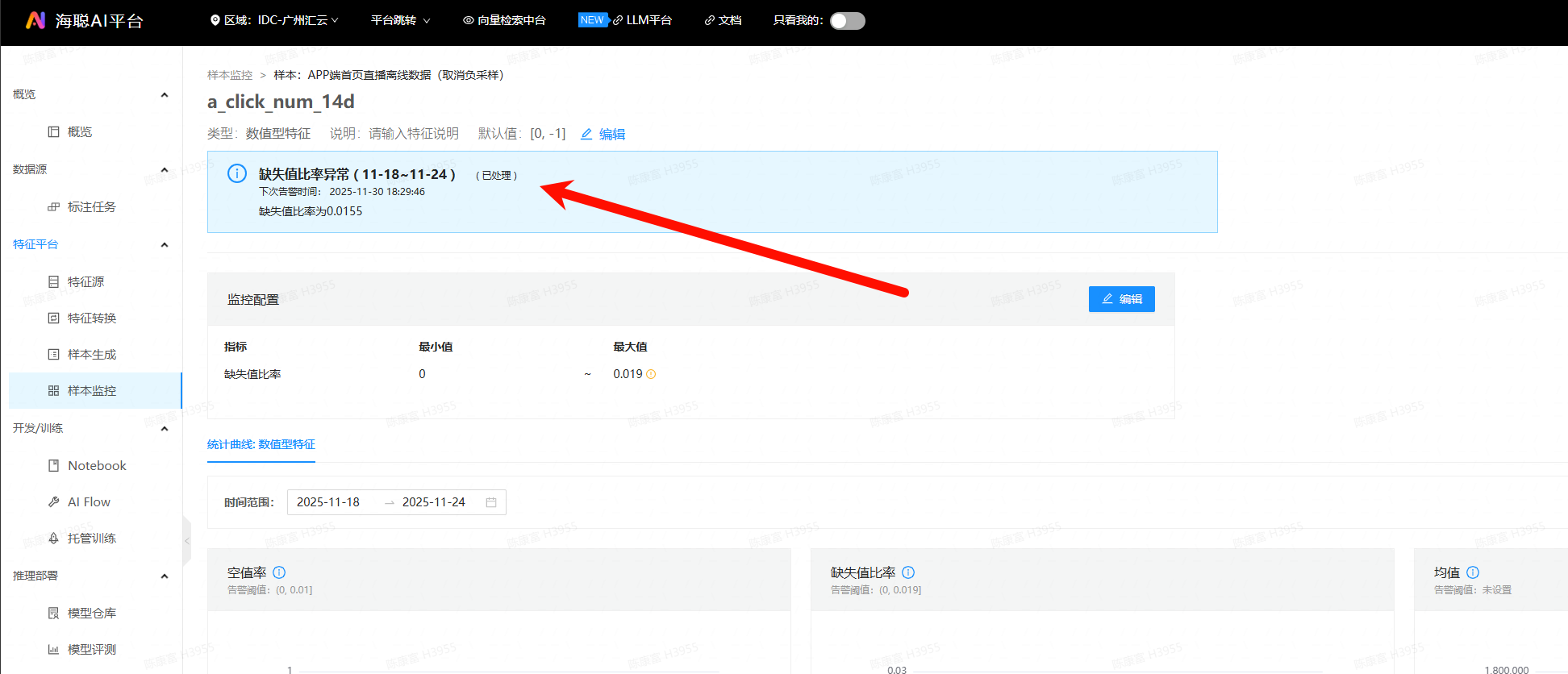The height and width of the screenshot is (674, 1568).
Task: Open 向量检索中台 in top navigation
Action: [x=504, y=20]
